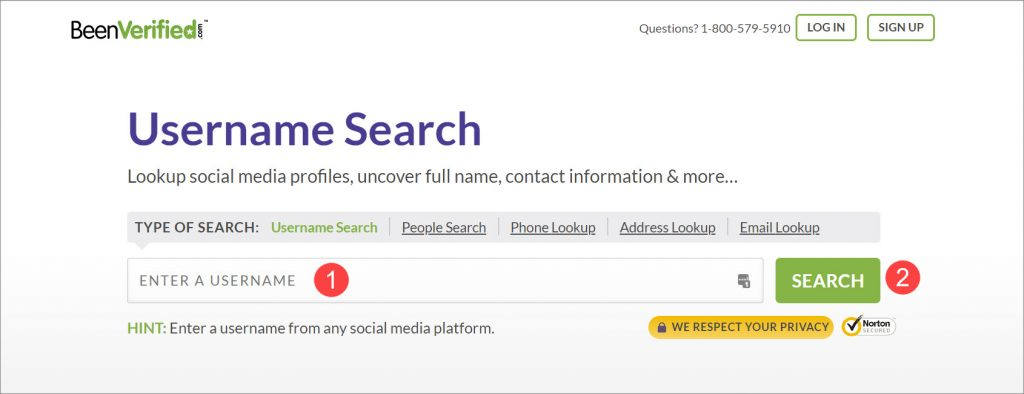
Task: Click the Norton Secured badge
Action: click(x=869, y=327)
